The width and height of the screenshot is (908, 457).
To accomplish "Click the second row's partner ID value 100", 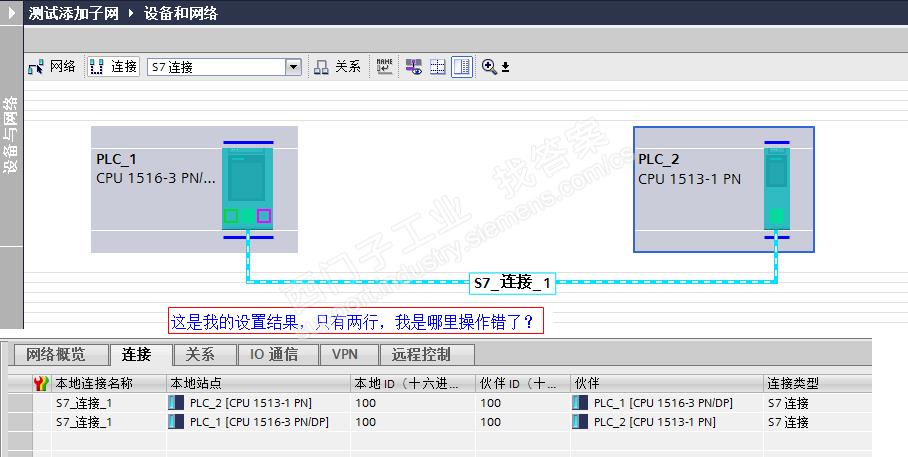I will [490, 422].
